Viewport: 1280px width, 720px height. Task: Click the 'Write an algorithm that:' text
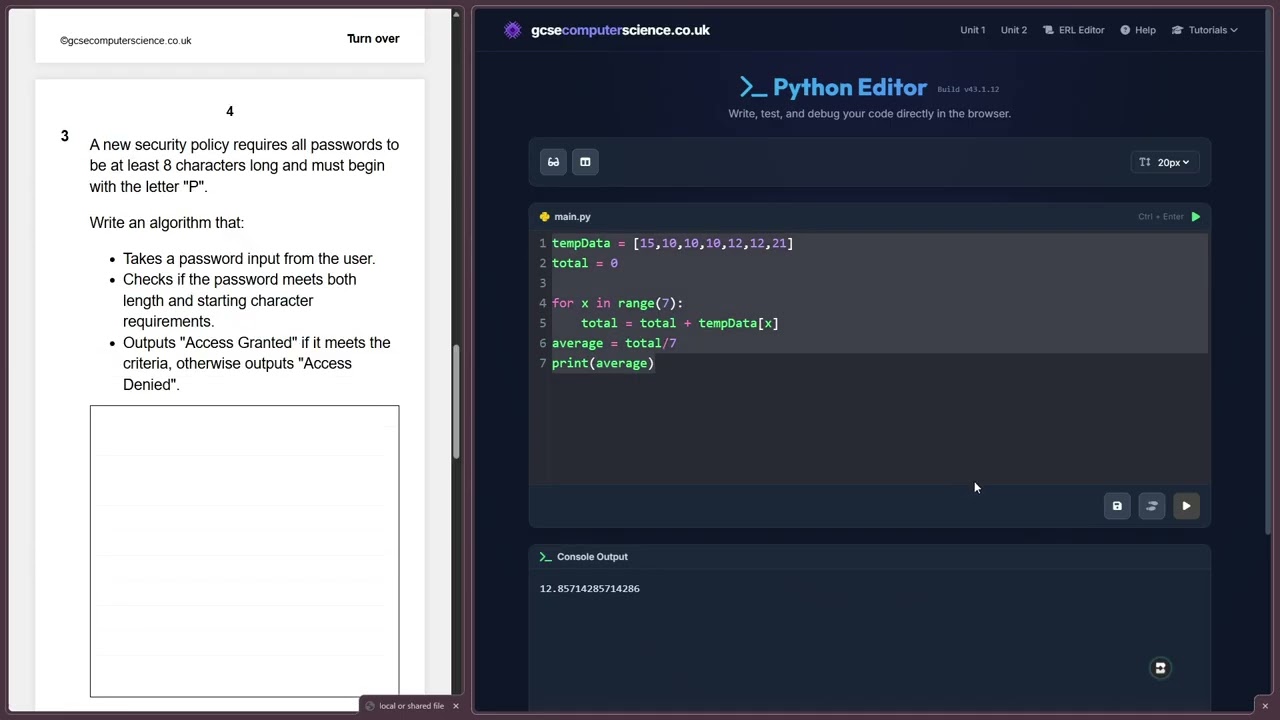(167, 223)
